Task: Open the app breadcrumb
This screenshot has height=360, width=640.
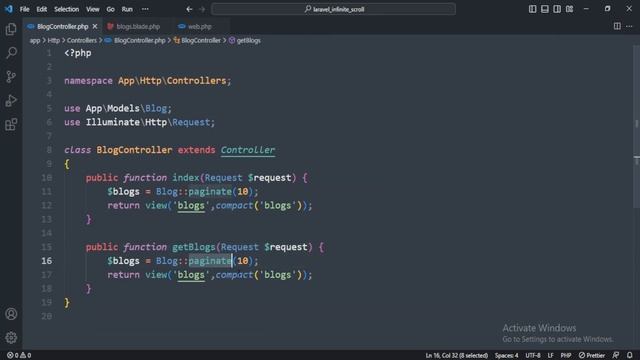Action: point(35,40)
